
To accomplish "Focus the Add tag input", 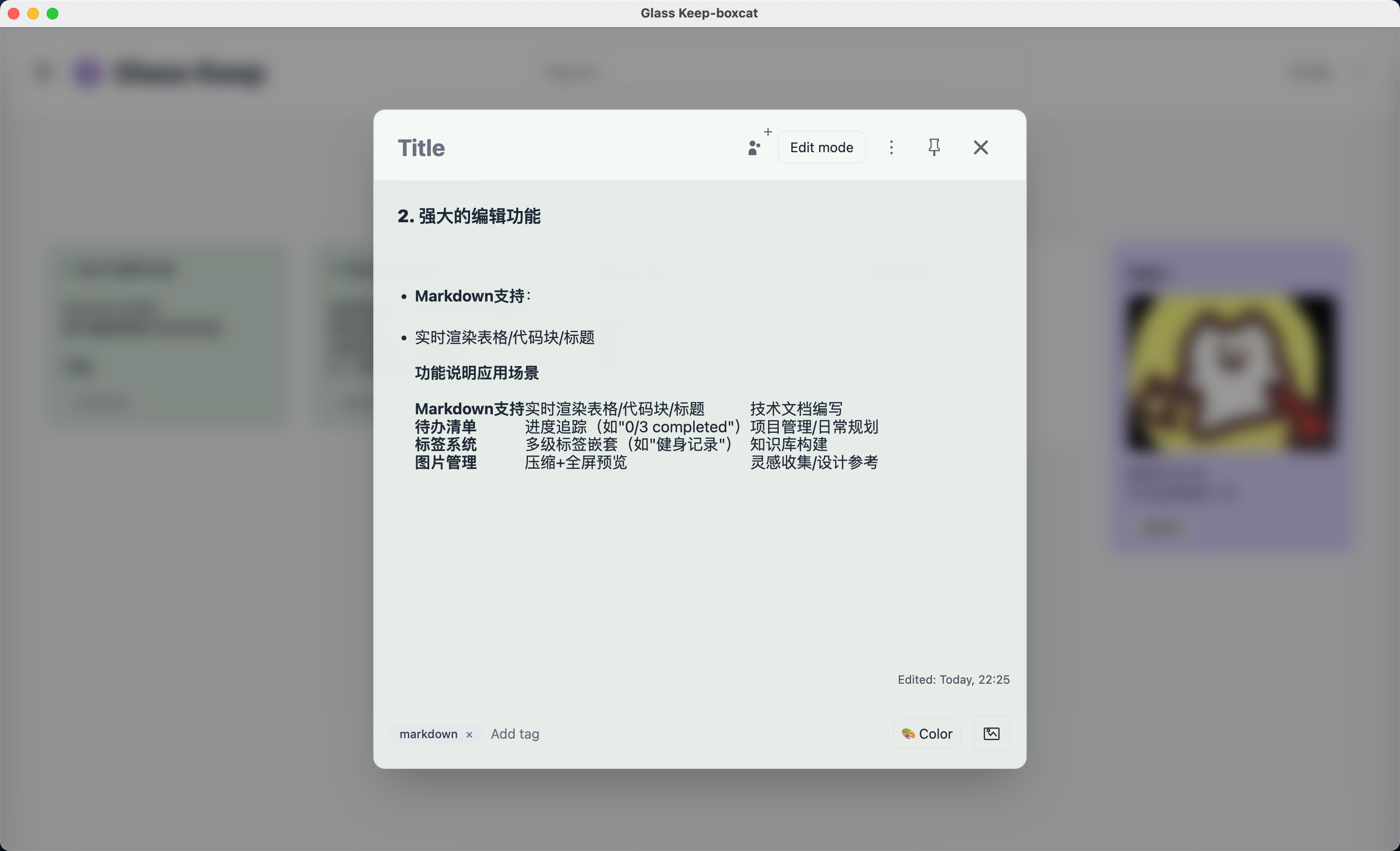I will (515, 734).
